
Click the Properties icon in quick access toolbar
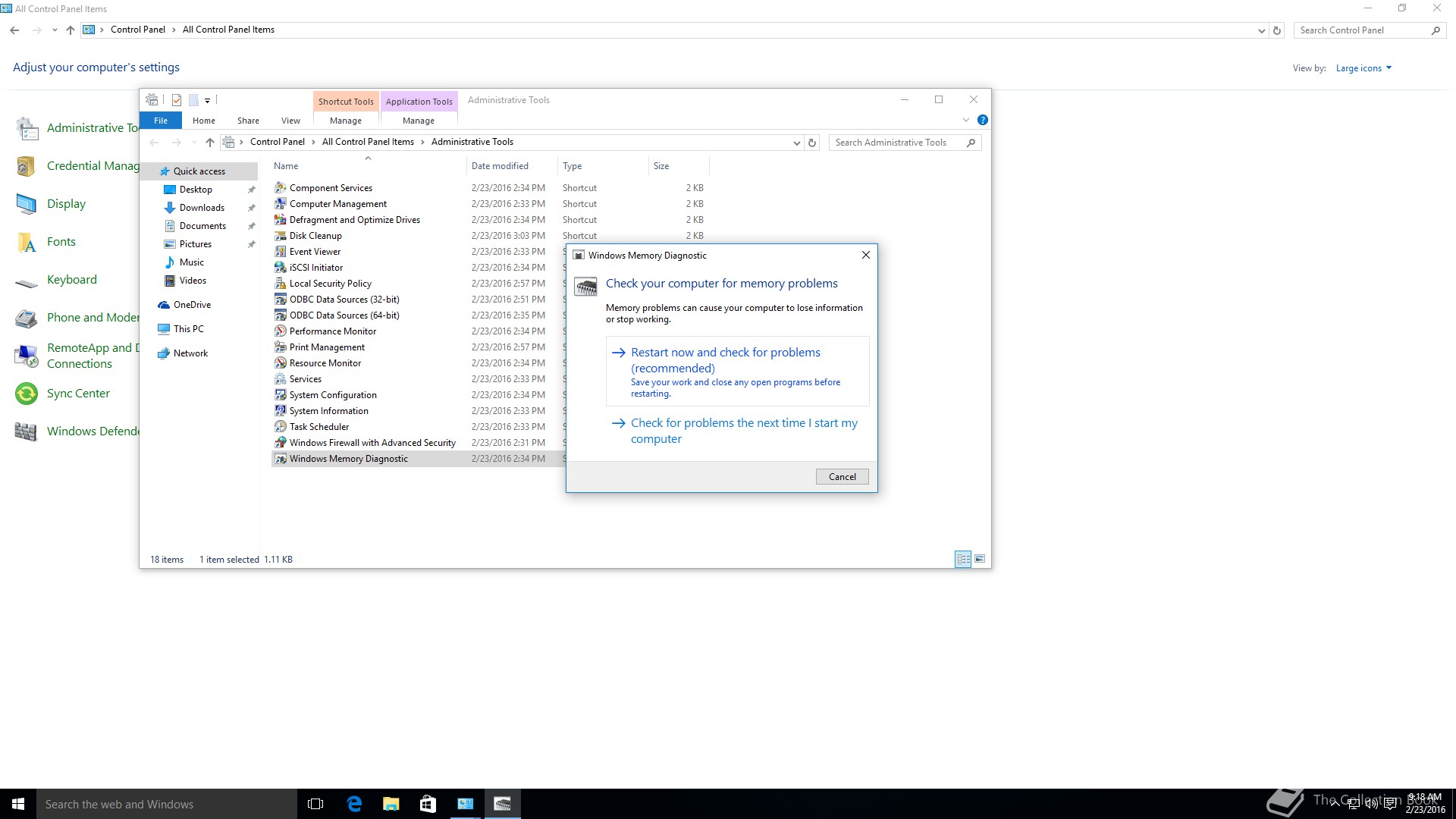tap(177, 100)
